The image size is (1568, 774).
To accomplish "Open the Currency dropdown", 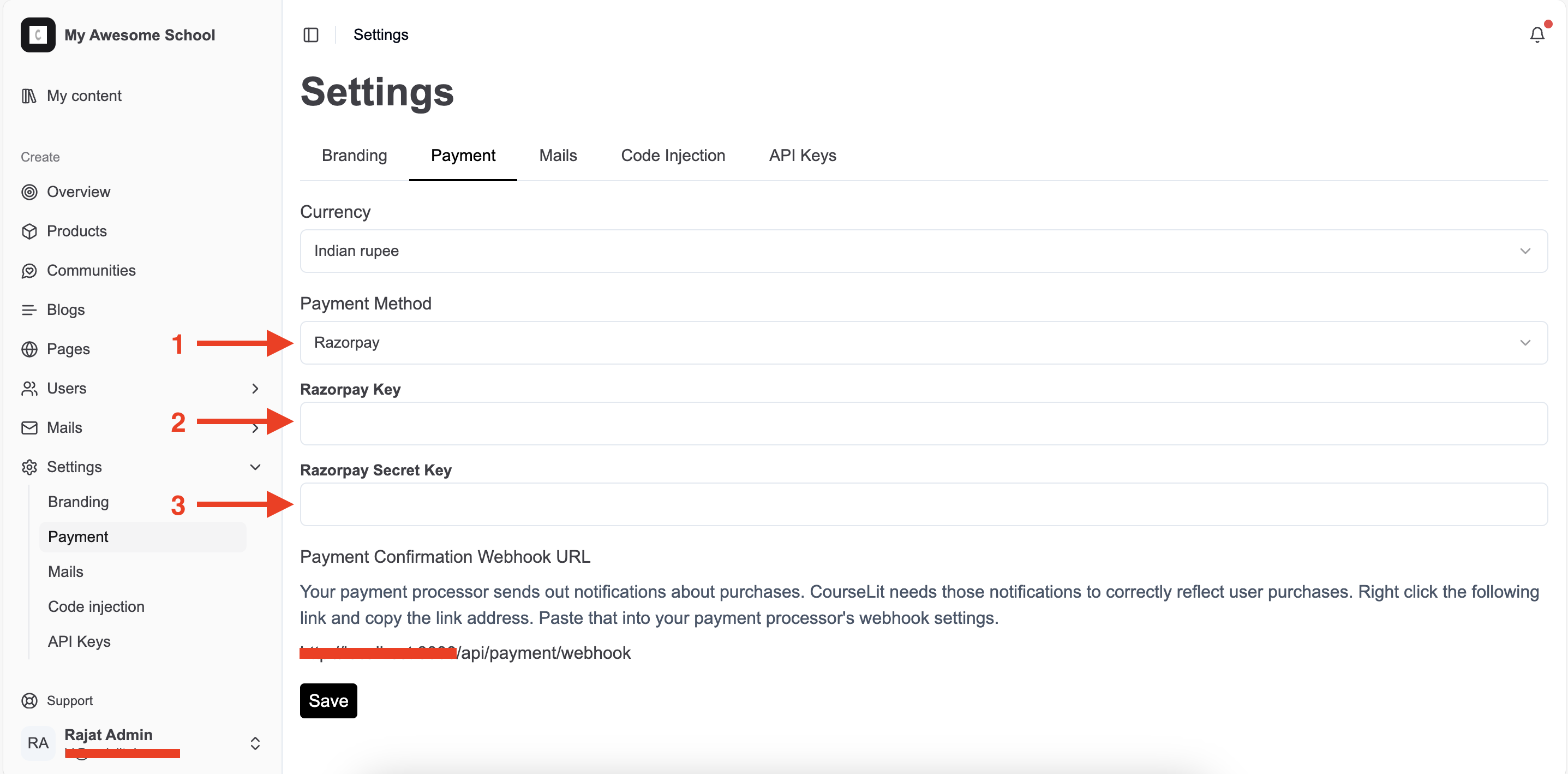I will (x=922, y=250).
